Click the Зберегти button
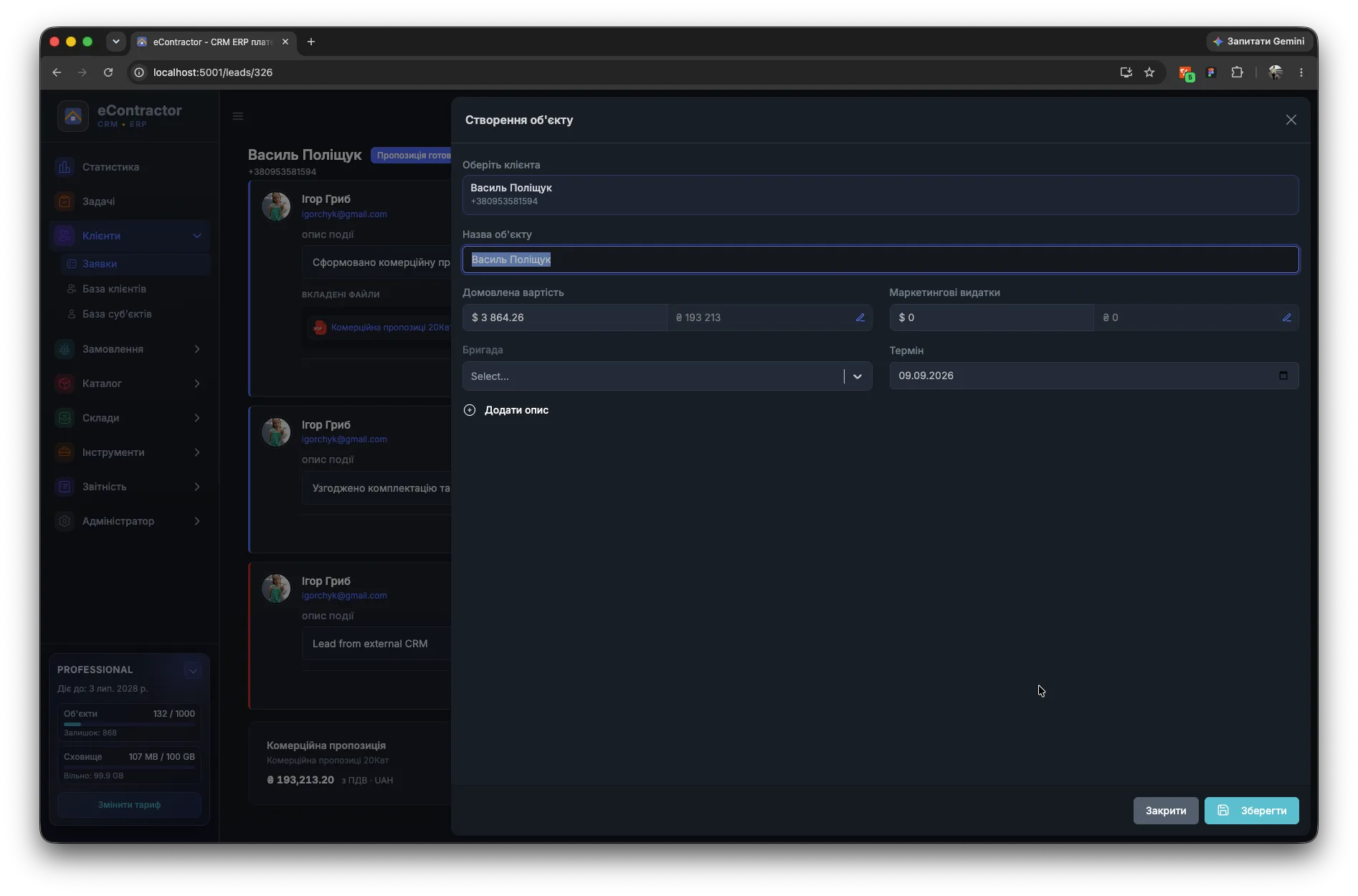1358x896 pixels. click(1251, 811)
